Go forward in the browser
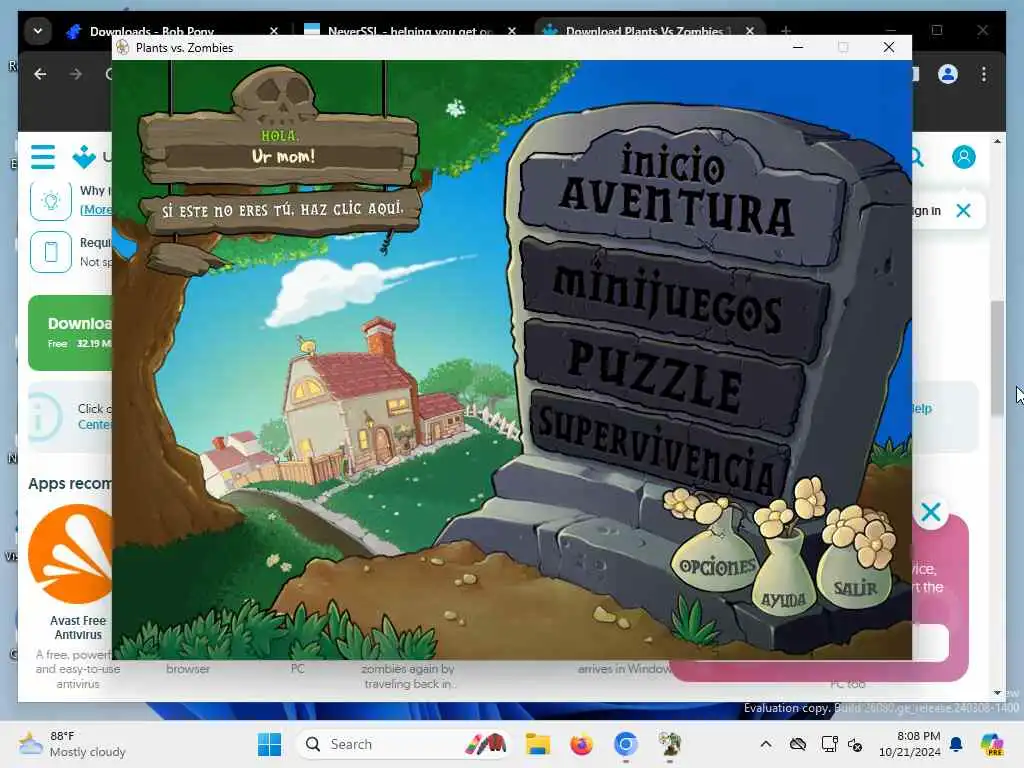Viewport: 1024px width, 768px height. coord(76,74)
